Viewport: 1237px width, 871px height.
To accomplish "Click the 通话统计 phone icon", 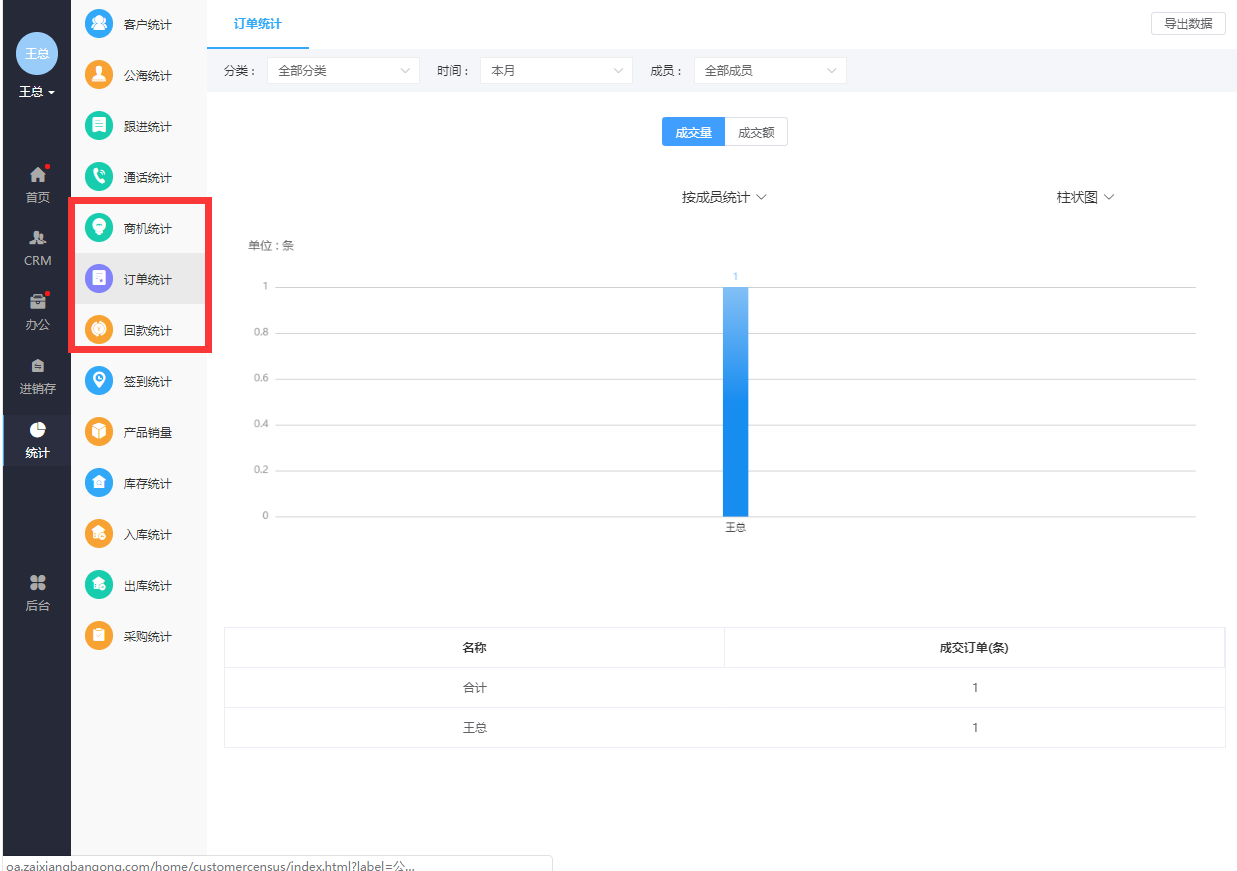I will [x=99, y=177].
